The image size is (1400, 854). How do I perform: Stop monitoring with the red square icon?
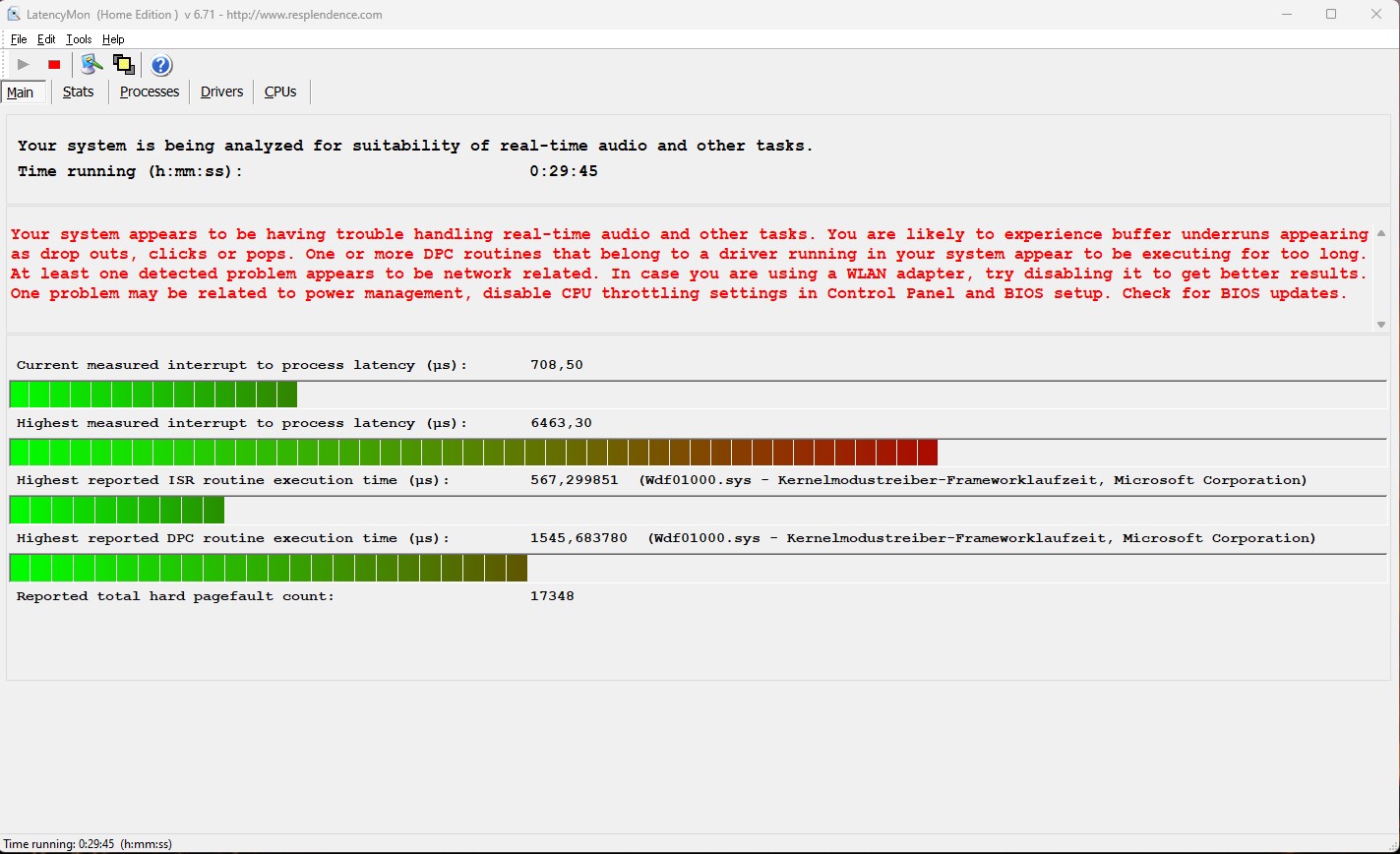(x=54, y=65)
